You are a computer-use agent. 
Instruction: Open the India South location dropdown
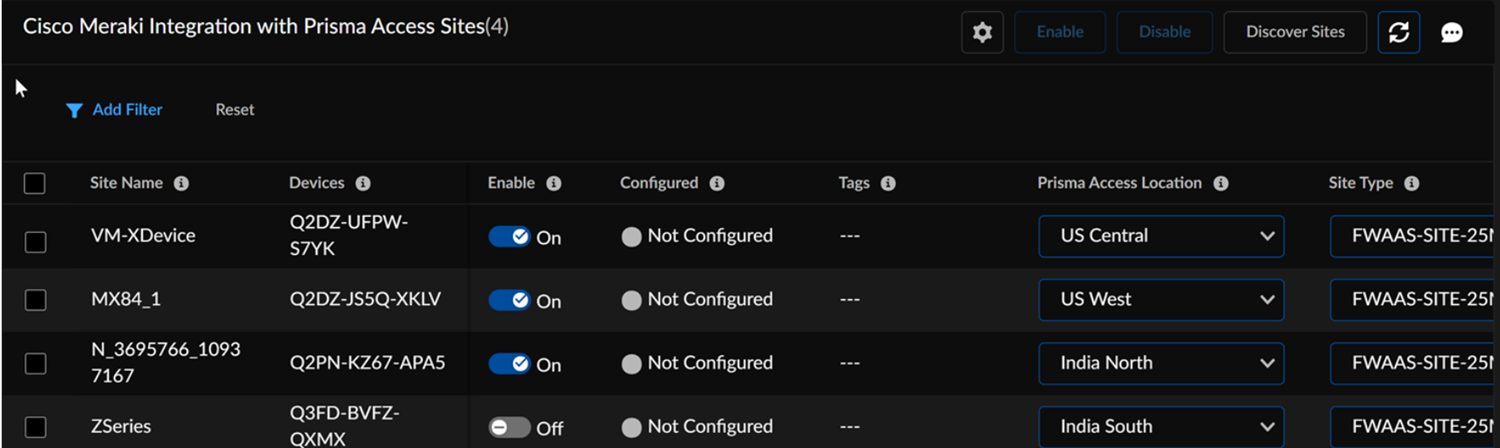tap(1161, 426)
